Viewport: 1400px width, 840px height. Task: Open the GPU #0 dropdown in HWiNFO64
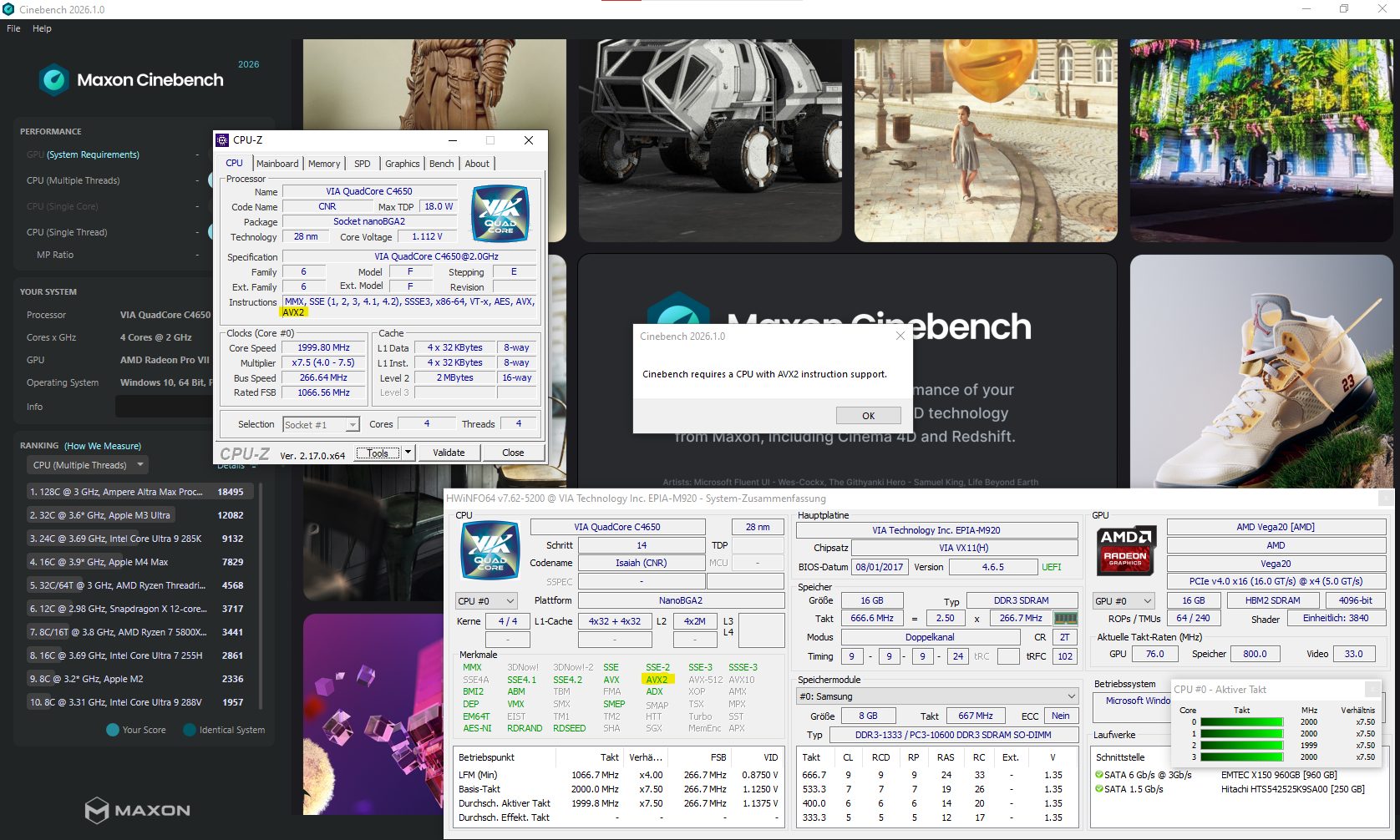[1124, 601]
